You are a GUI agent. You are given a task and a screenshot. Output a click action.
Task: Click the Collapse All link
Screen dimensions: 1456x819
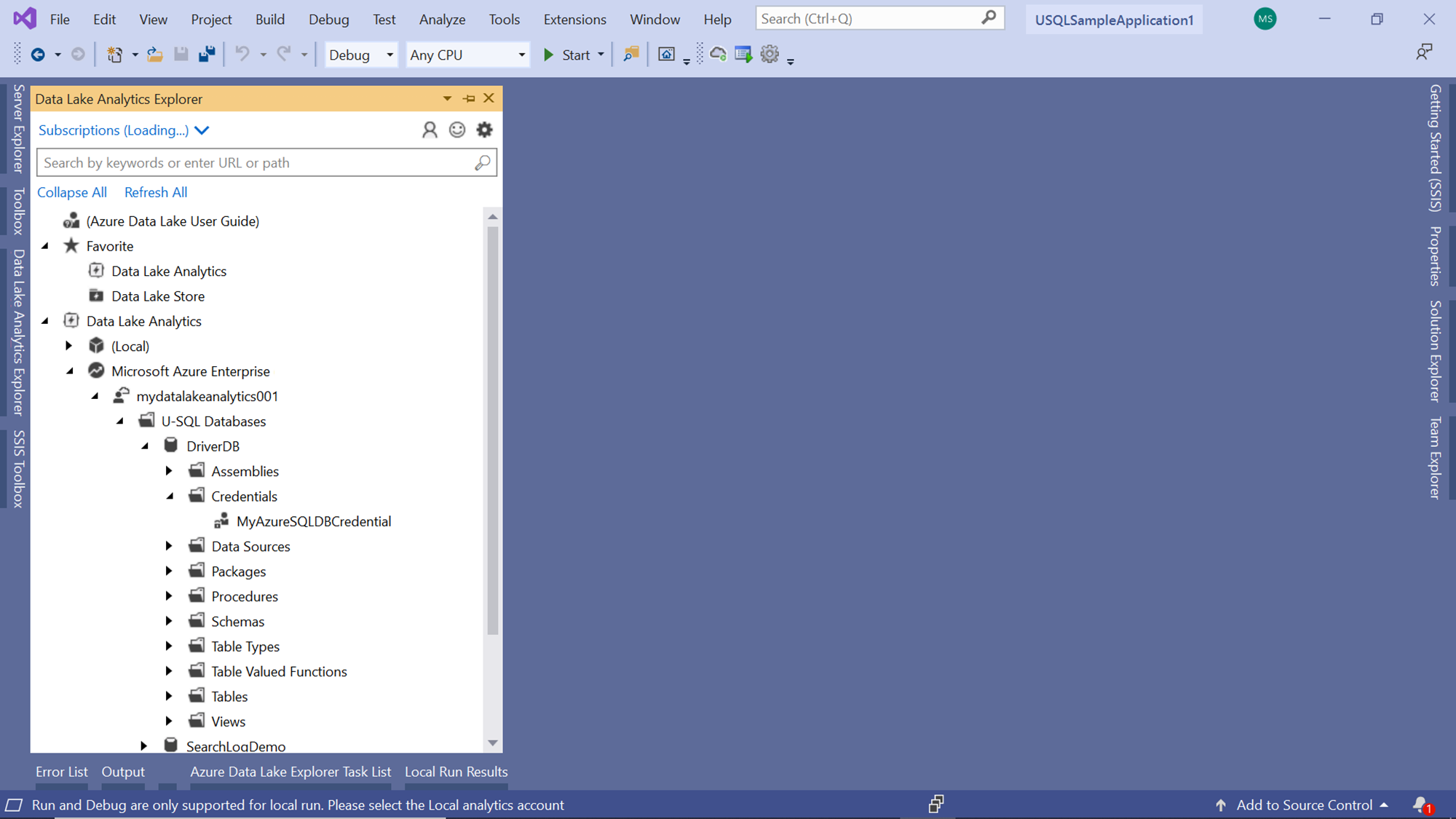pyautogui.click(x=72, y=192)
